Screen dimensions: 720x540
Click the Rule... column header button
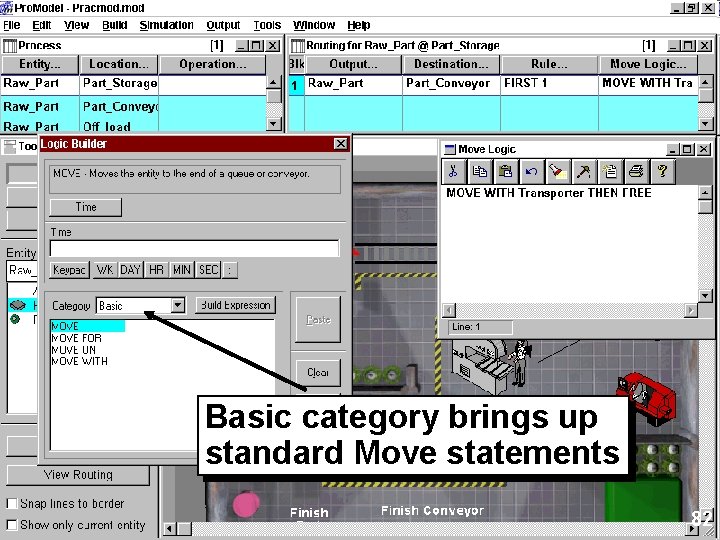pyautogui.click(x=549, y=64)
